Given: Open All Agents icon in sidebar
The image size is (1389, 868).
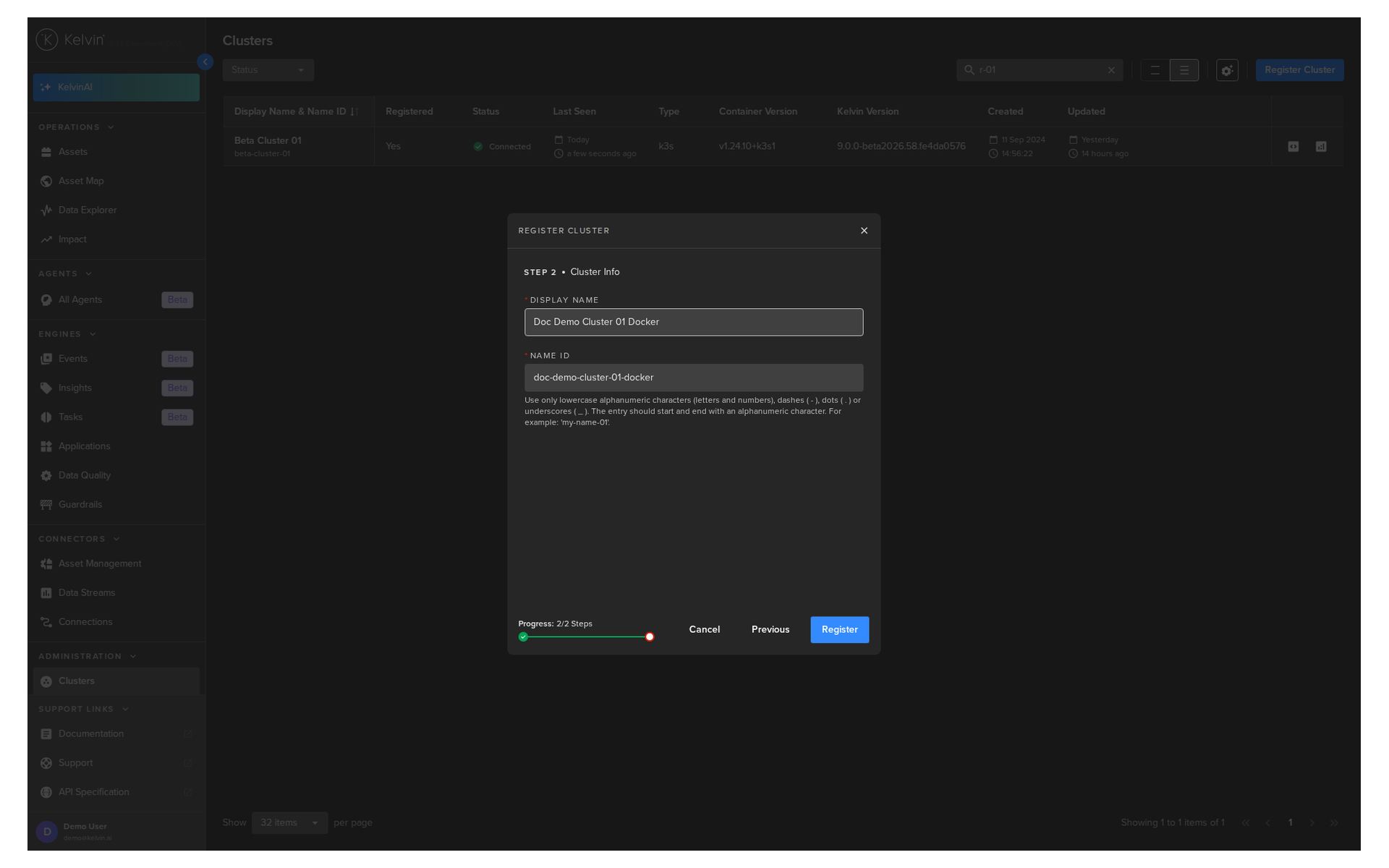Looking at the screenshot, I should (x=46, y=300).
